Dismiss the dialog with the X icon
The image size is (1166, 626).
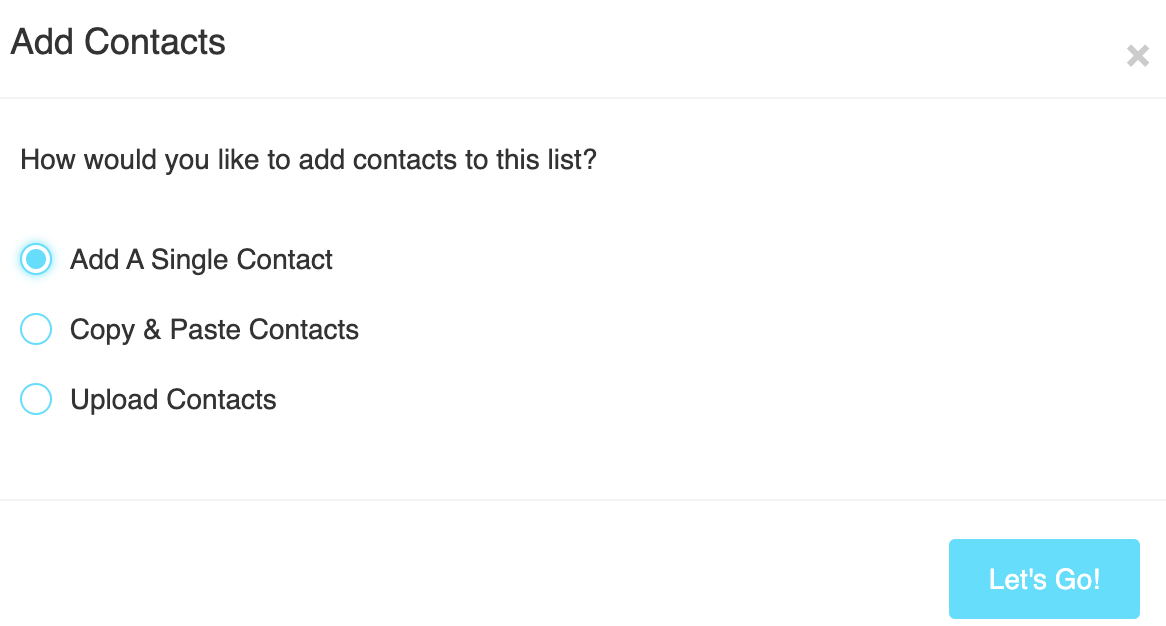click(x=1137, y=56)
